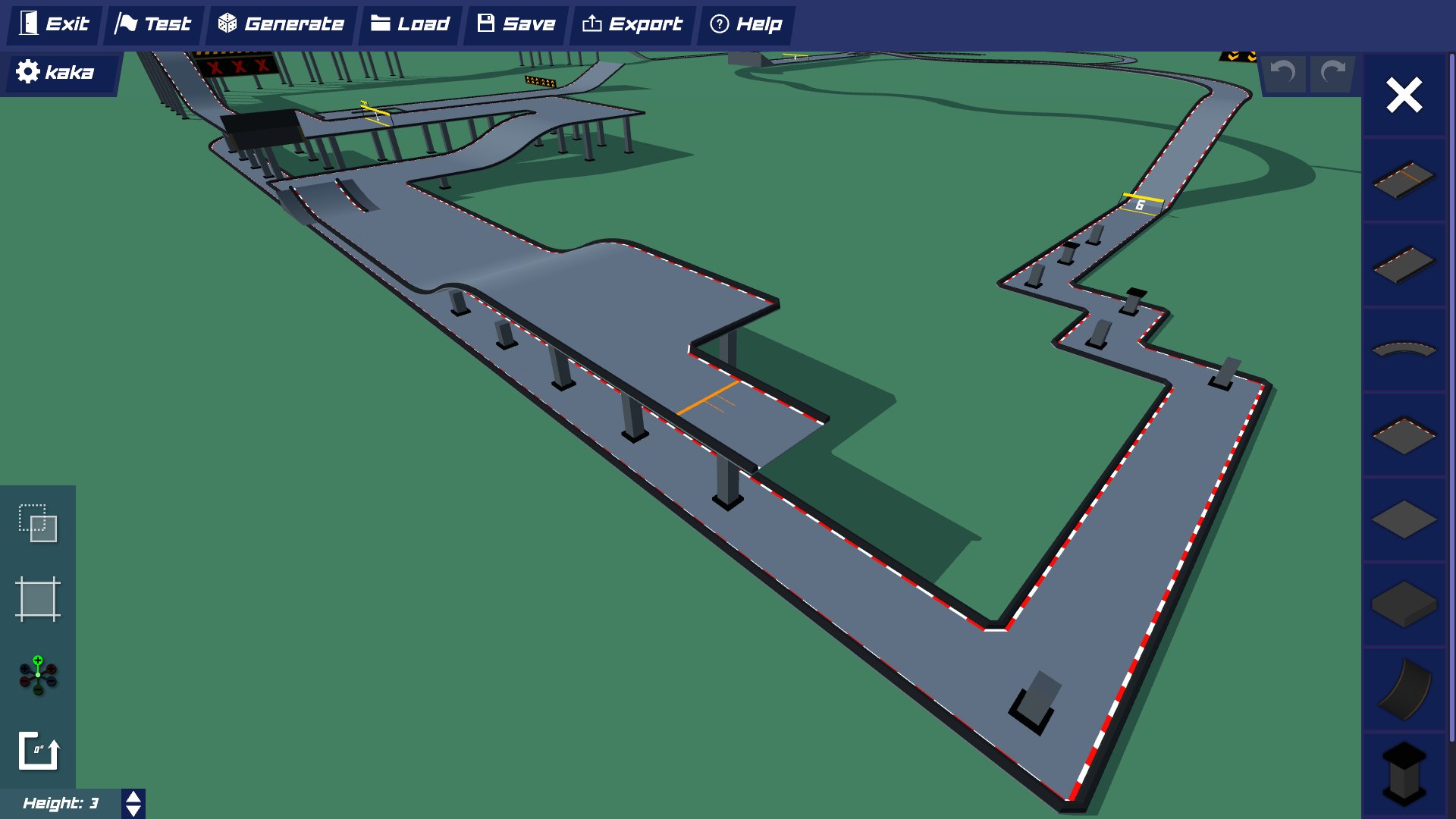Select the flat gray tile piece
The width and height of the screenshot is (1456, 819).
[x=1403, y=517]
